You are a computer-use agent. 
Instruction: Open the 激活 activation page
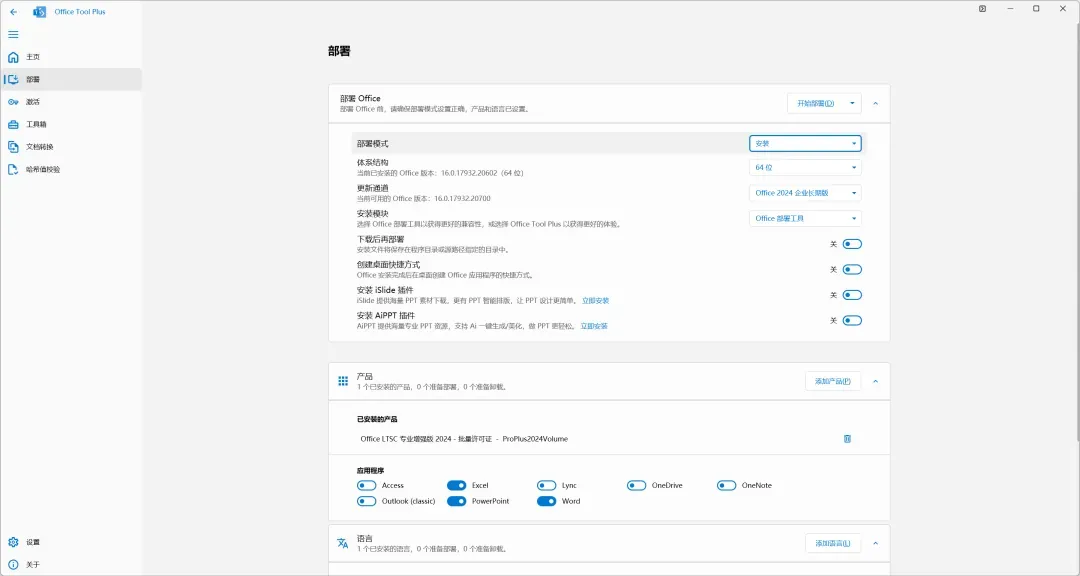coord(71,102)
